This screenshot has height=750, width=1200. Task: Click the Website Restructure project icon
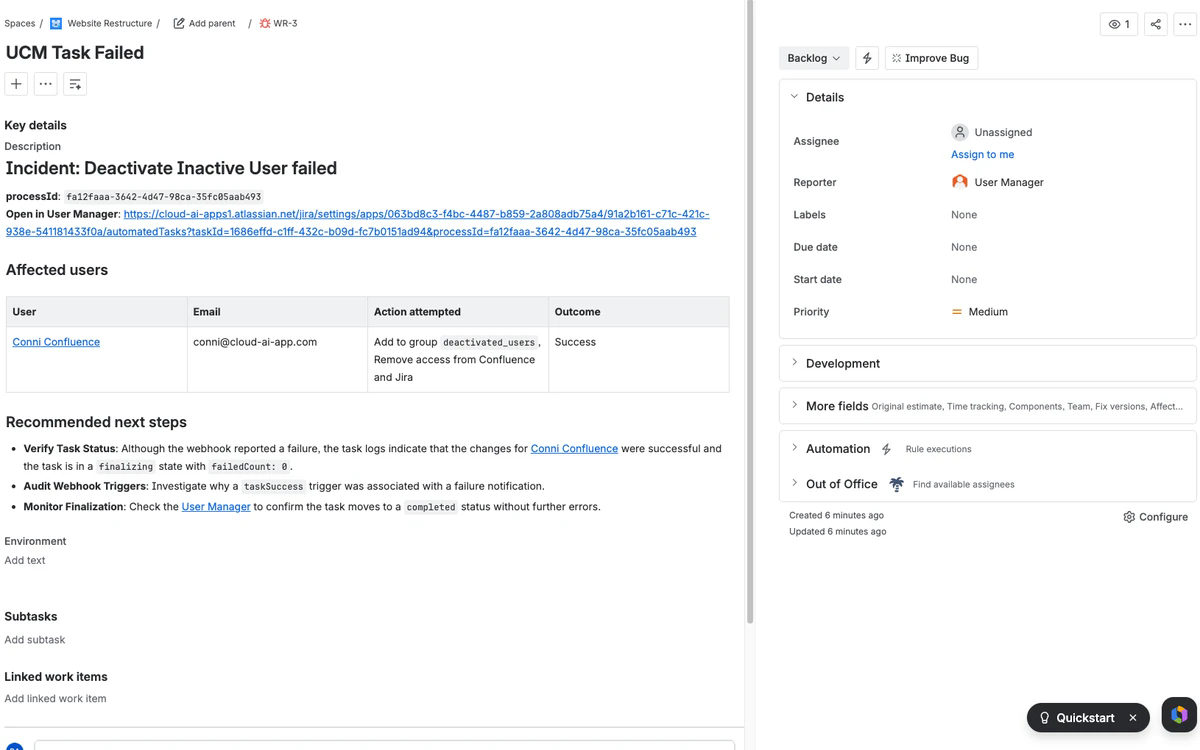coord(56,23)
